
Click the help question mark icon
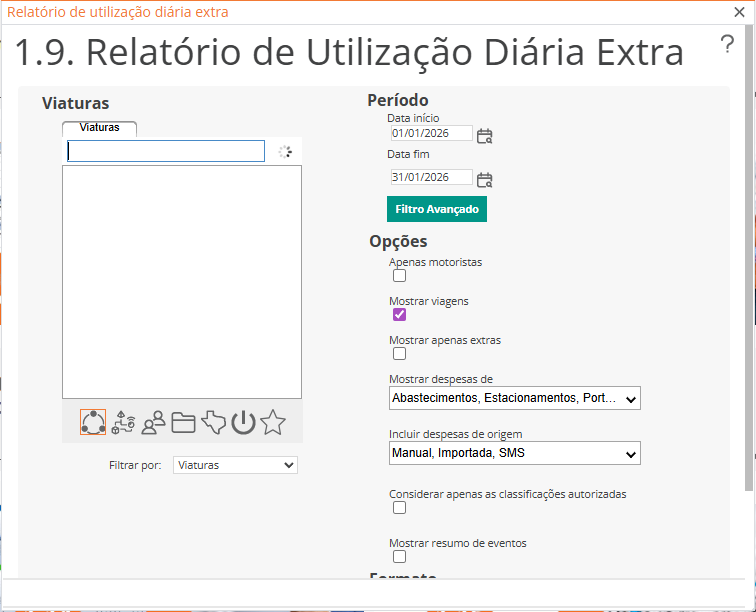(x=727, y=44)
